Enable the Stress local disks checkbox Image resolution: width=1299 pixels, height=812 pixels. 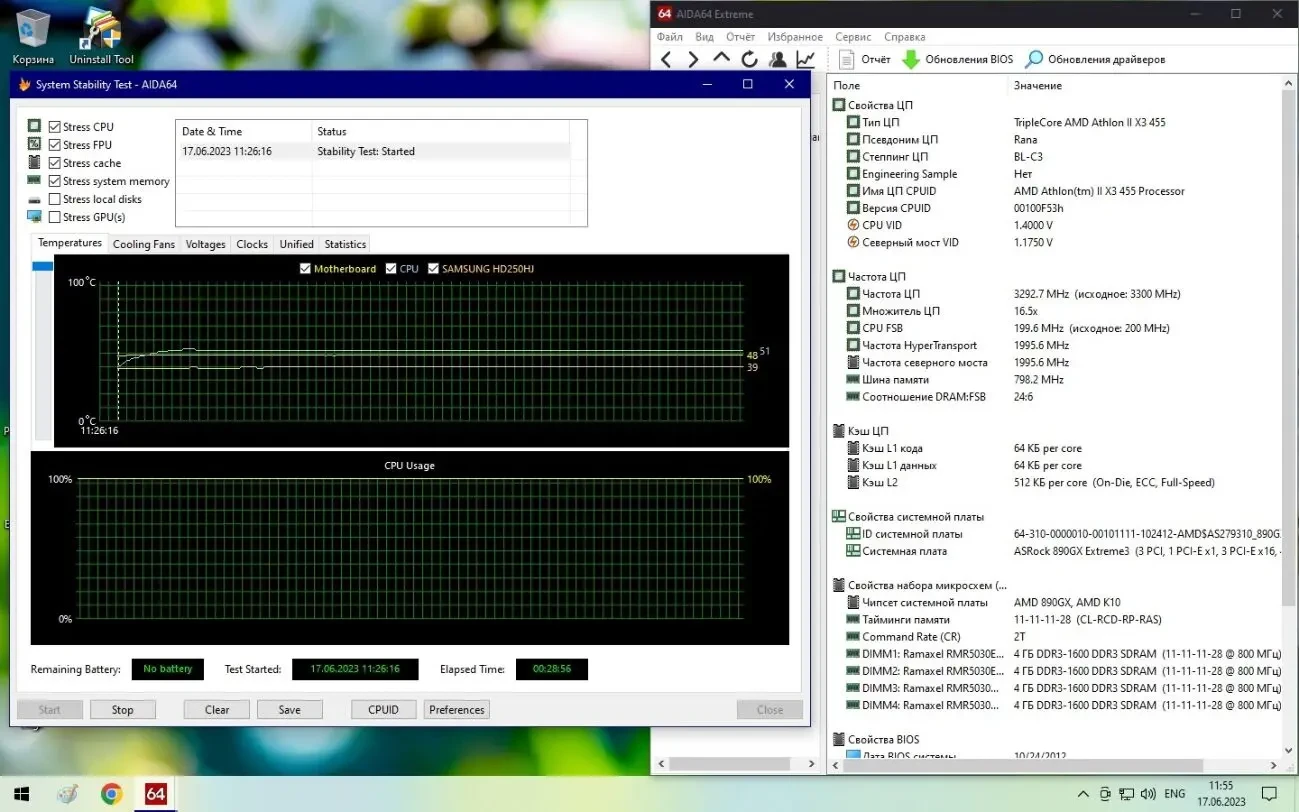[x=55, y=198]
